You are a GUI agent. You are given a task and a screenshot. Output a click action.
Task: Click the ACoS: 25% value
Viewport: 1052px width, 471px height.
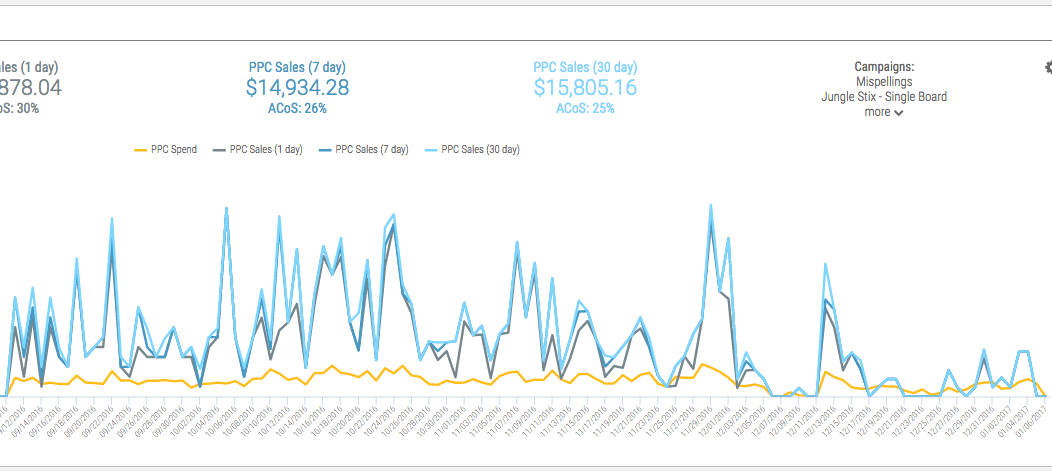tap(585, 108)
